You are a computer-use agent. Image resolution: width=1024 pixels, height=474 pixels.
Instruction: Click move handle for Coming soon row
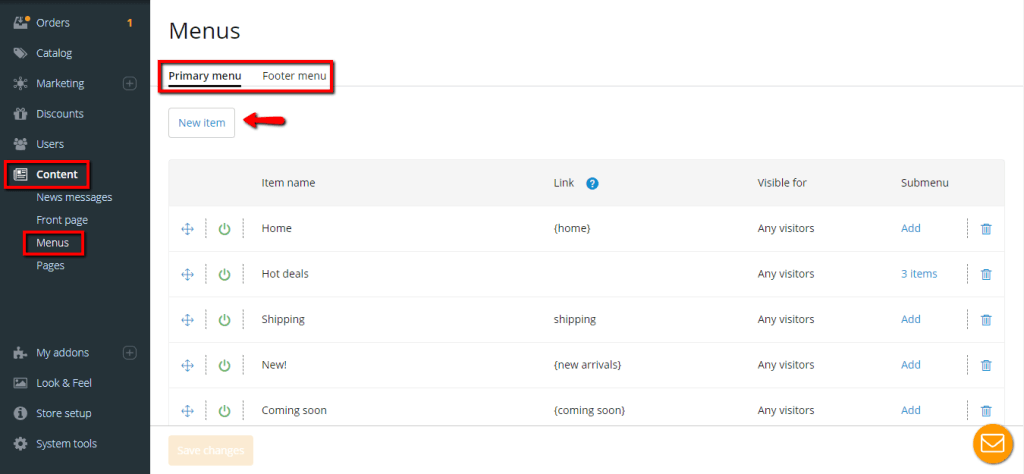[187, 411]
